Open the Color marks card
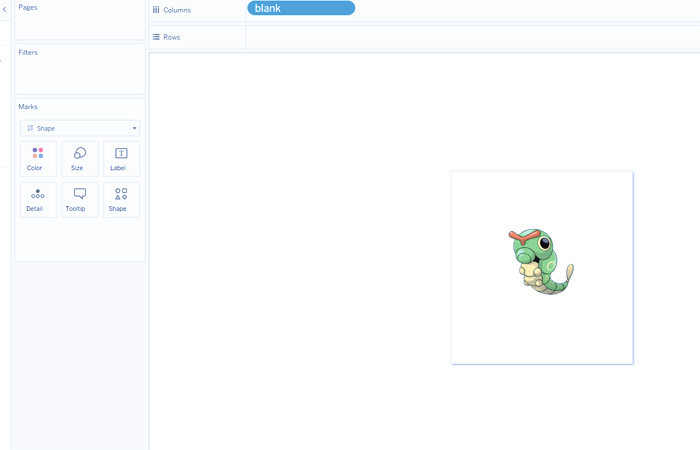The image size is (700, 450). point(38,159)
